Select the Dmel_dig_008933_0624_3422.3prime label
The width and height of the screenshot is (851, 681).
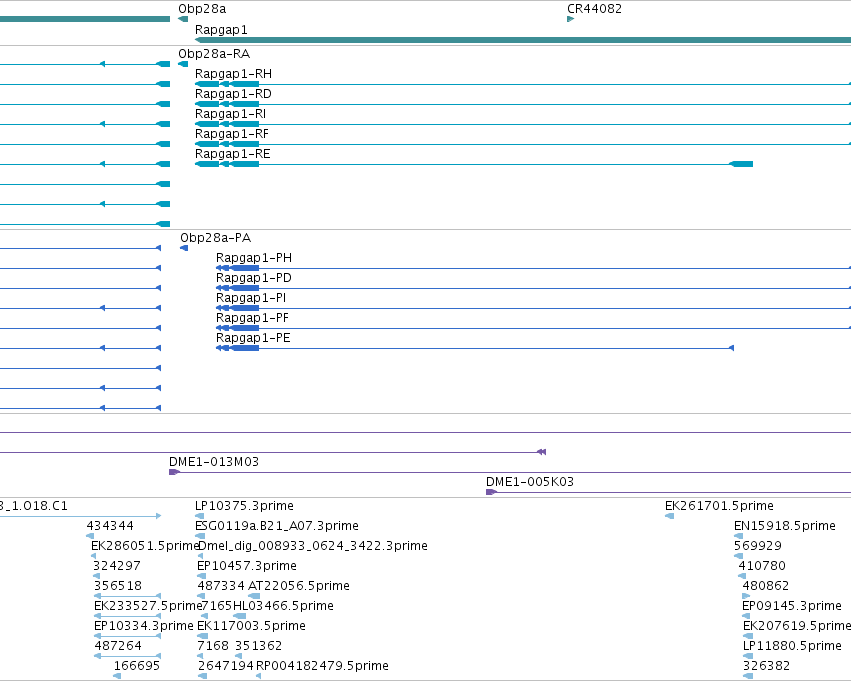(313, 546)
